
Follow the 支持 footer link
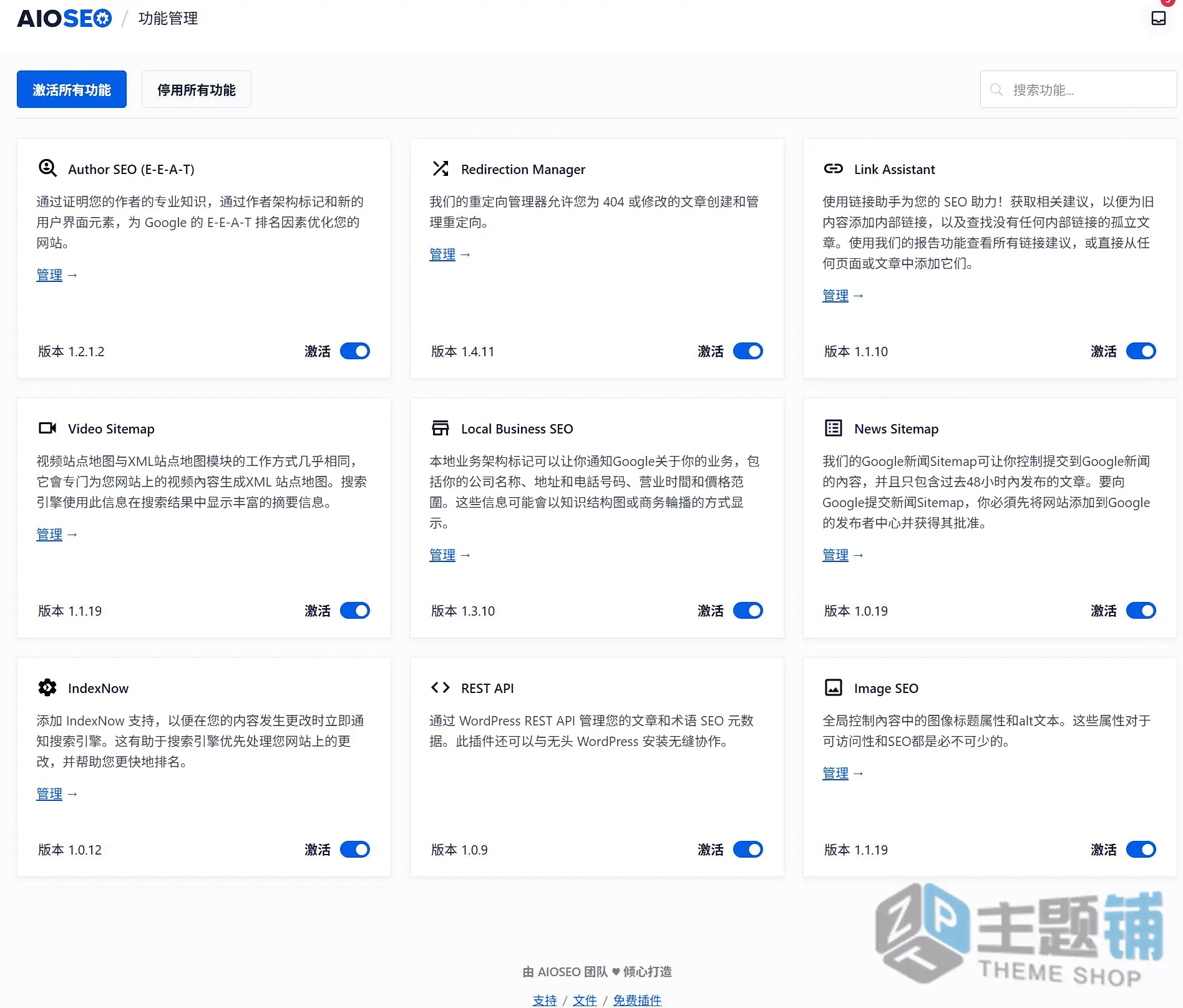pos(545,1000)
